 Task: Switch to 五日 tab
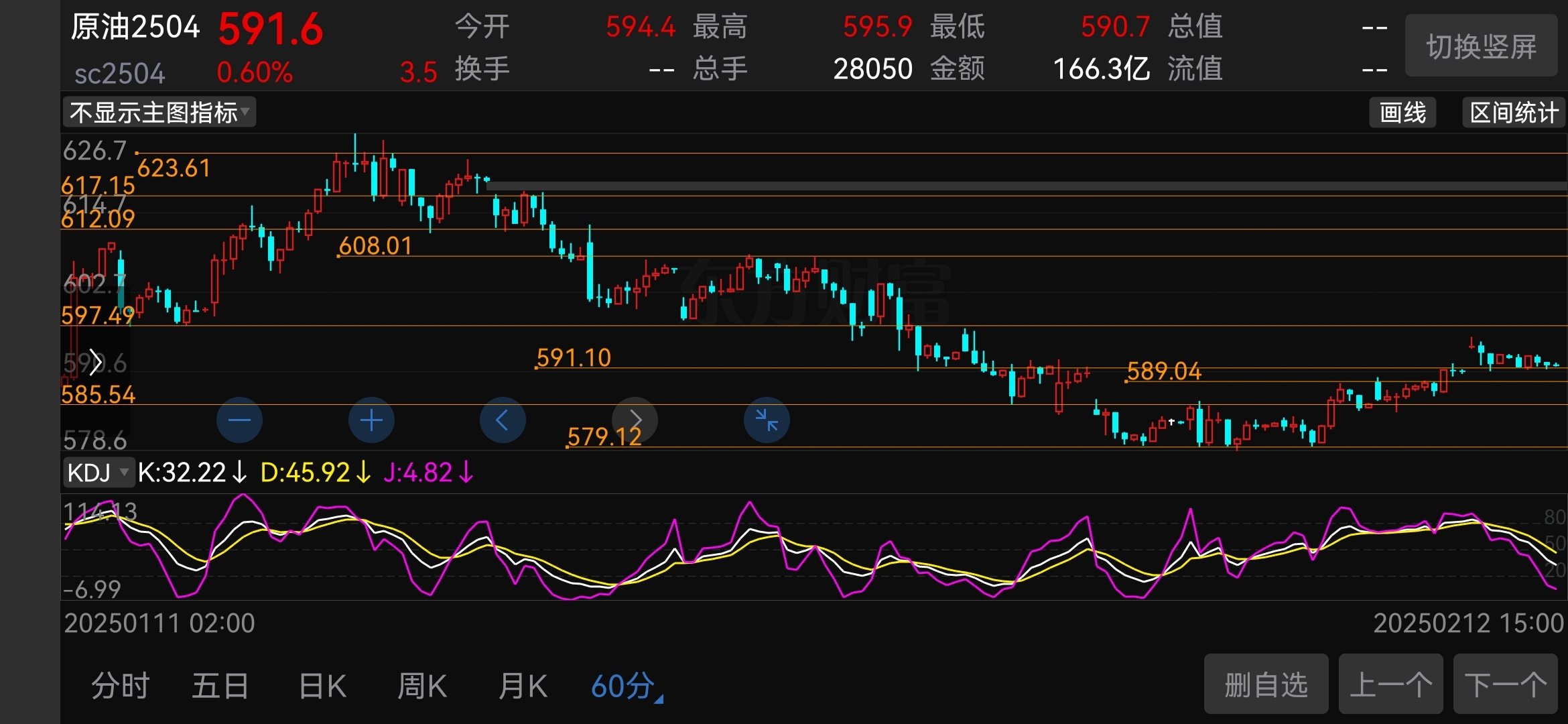click(x=220, y=686)
